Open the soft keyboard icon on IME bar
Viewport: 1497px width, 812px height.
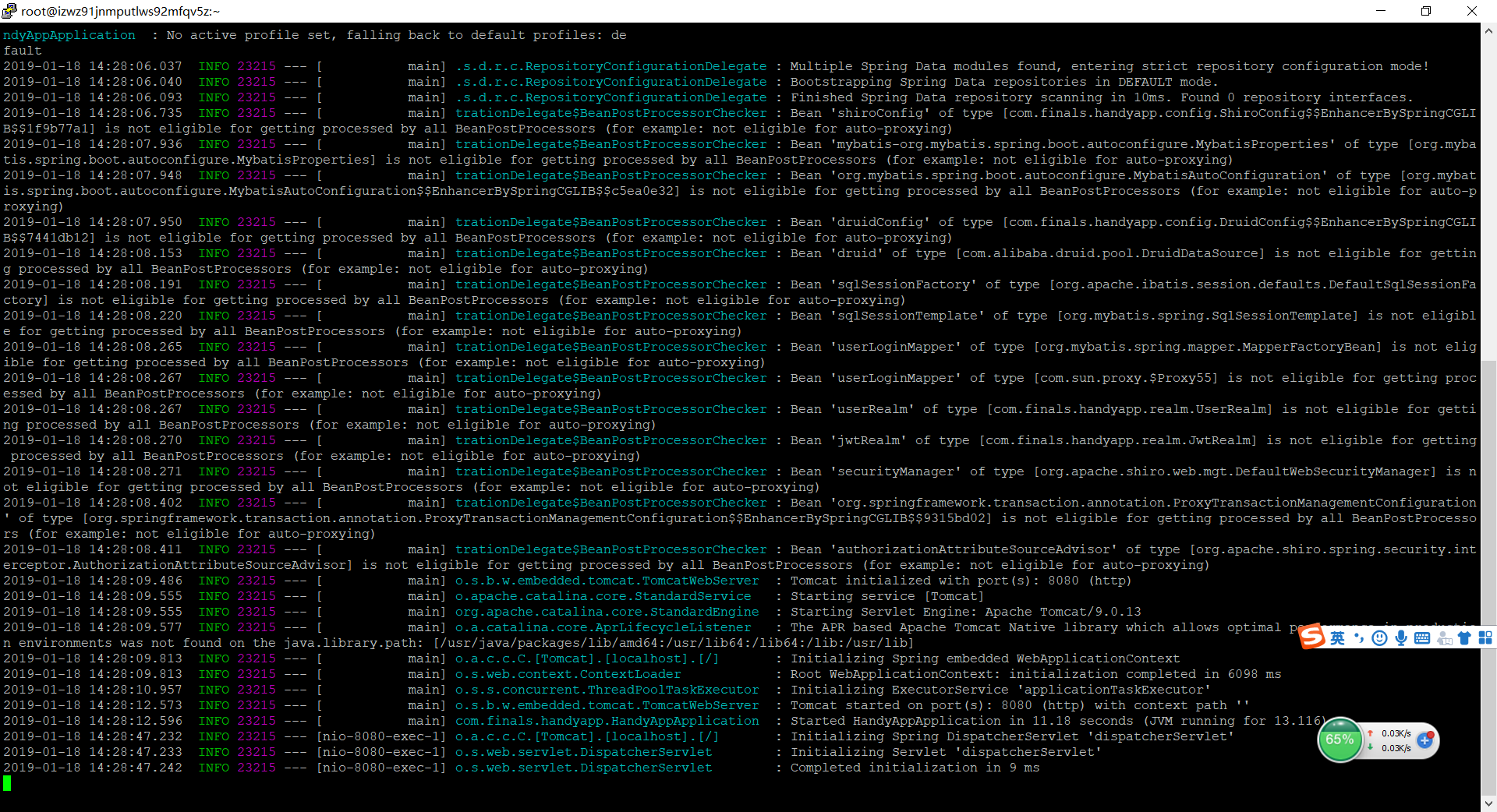coord(1422,638)
